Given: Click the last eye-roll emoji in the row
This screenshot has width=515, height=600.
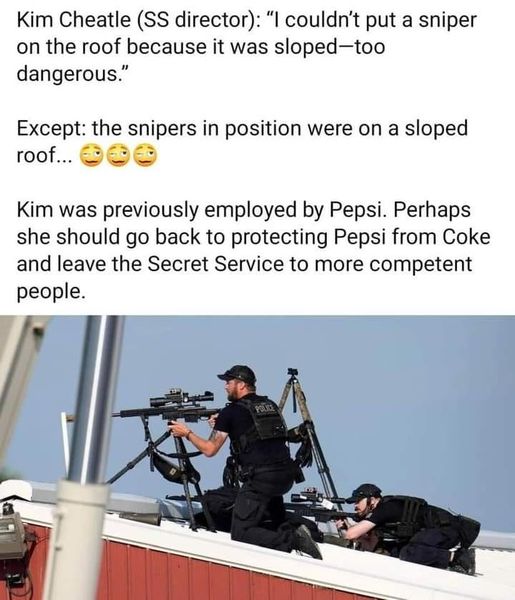Looking at the screenshot, I should 145,155.
